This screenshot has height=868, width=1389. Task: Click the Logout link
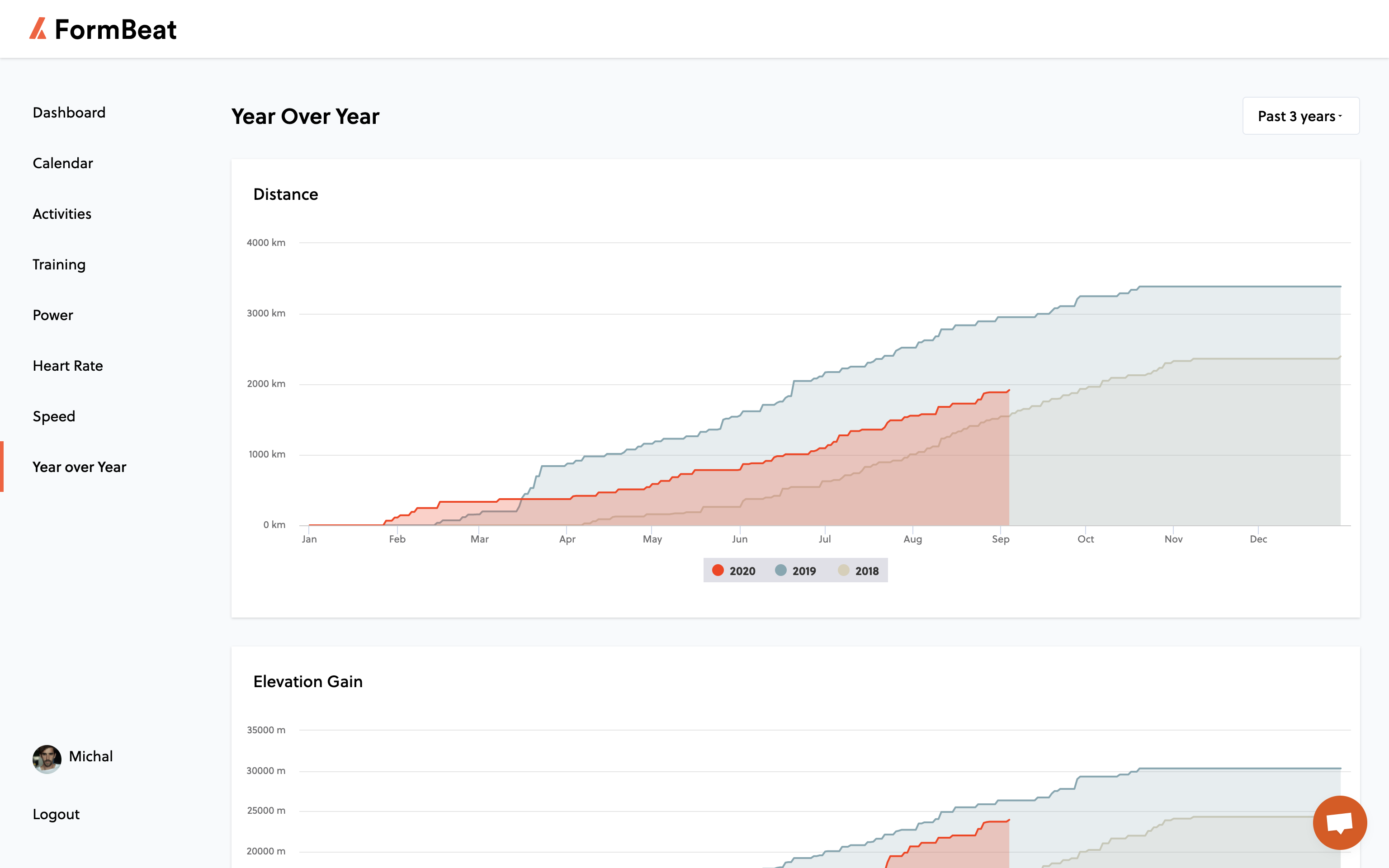tap(56, 814)
